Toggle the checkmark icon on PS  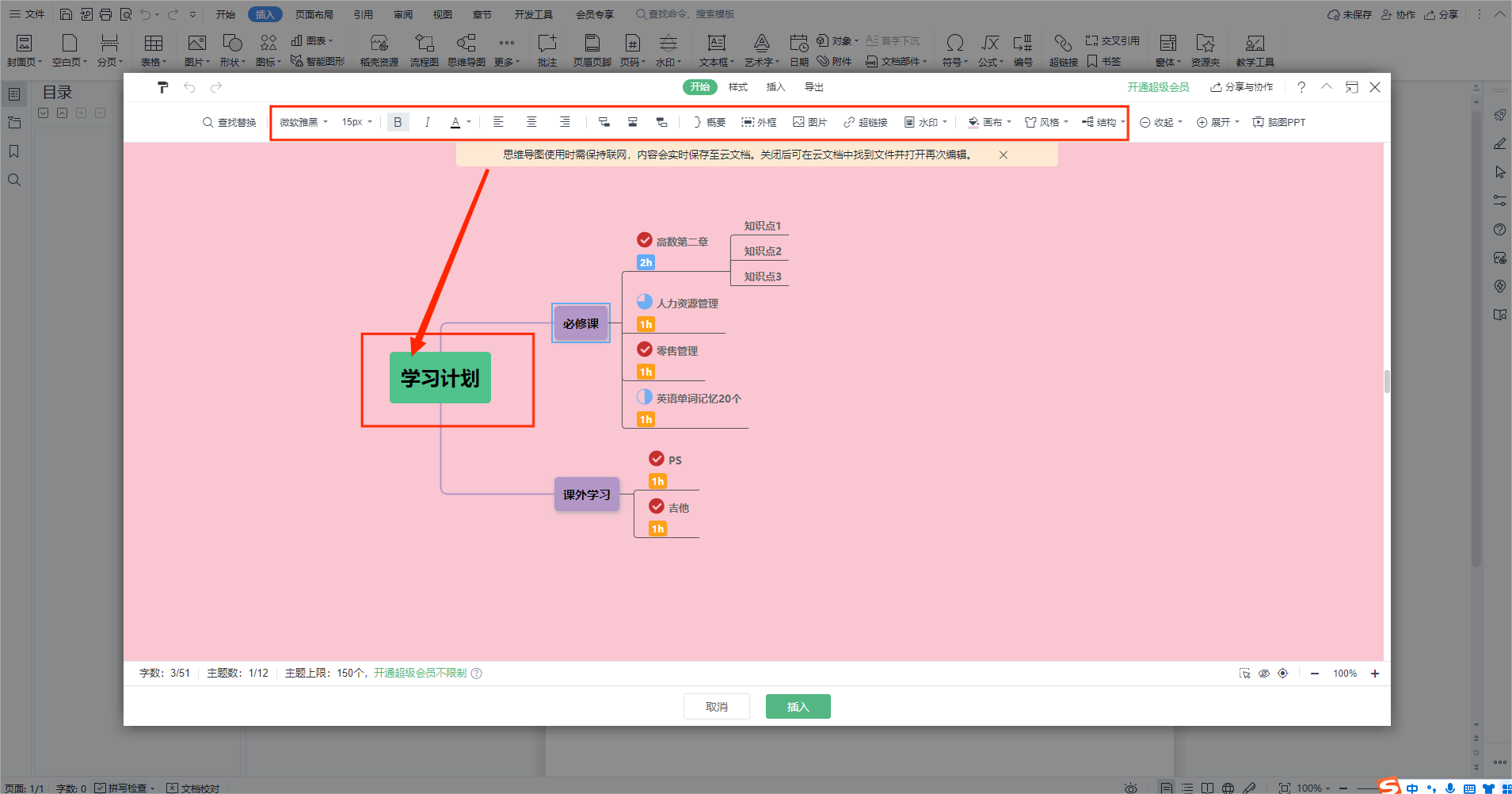657,459
